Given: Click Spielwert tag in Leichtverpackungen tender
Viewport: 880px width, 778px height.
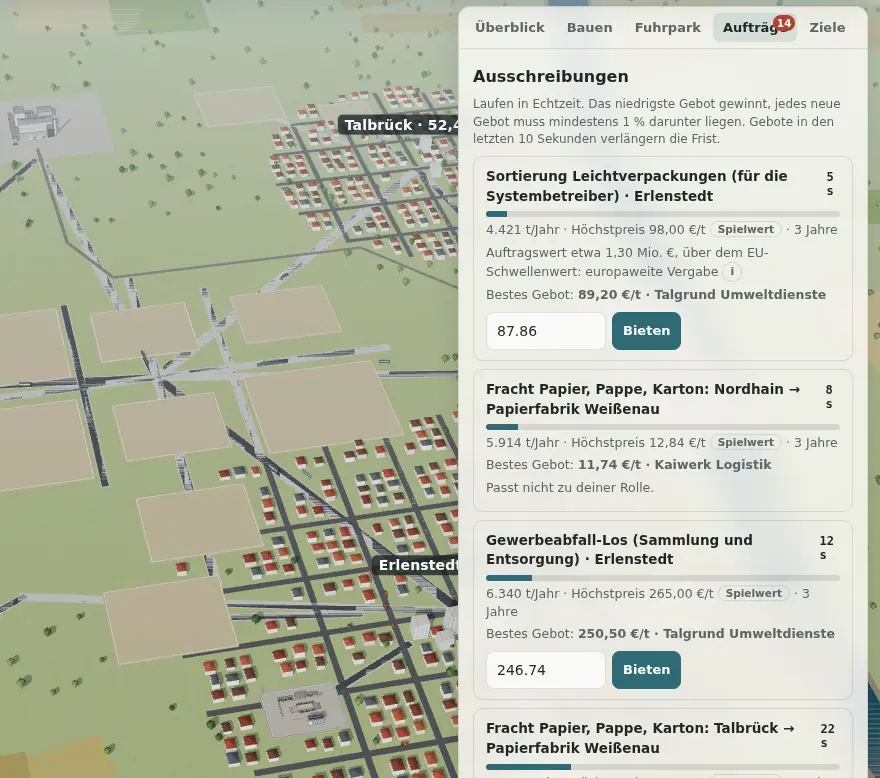Looking at the screenshot, I should [745, 229].
